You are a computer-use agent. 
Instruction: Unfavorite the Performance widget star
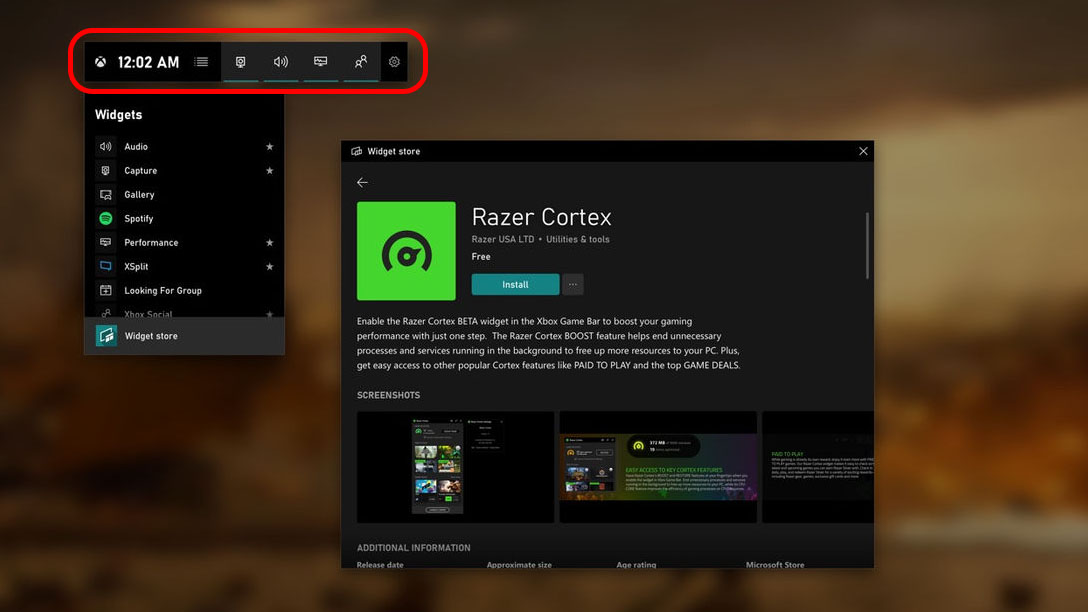(269, 242)
